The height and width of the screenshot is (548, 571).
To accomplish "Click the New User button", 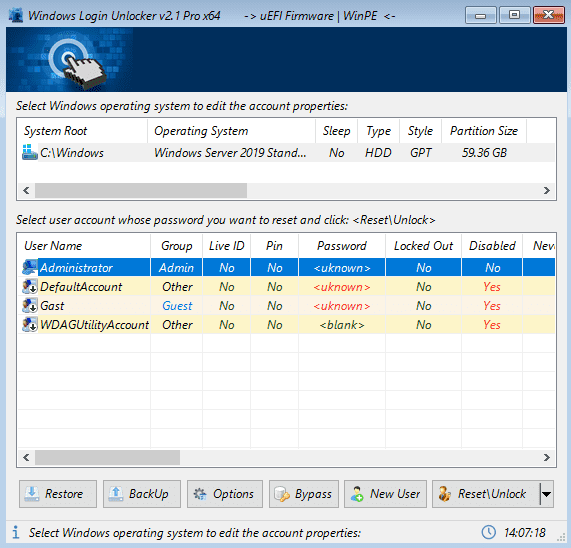I will pyautogui.click(x=385, y=494).
